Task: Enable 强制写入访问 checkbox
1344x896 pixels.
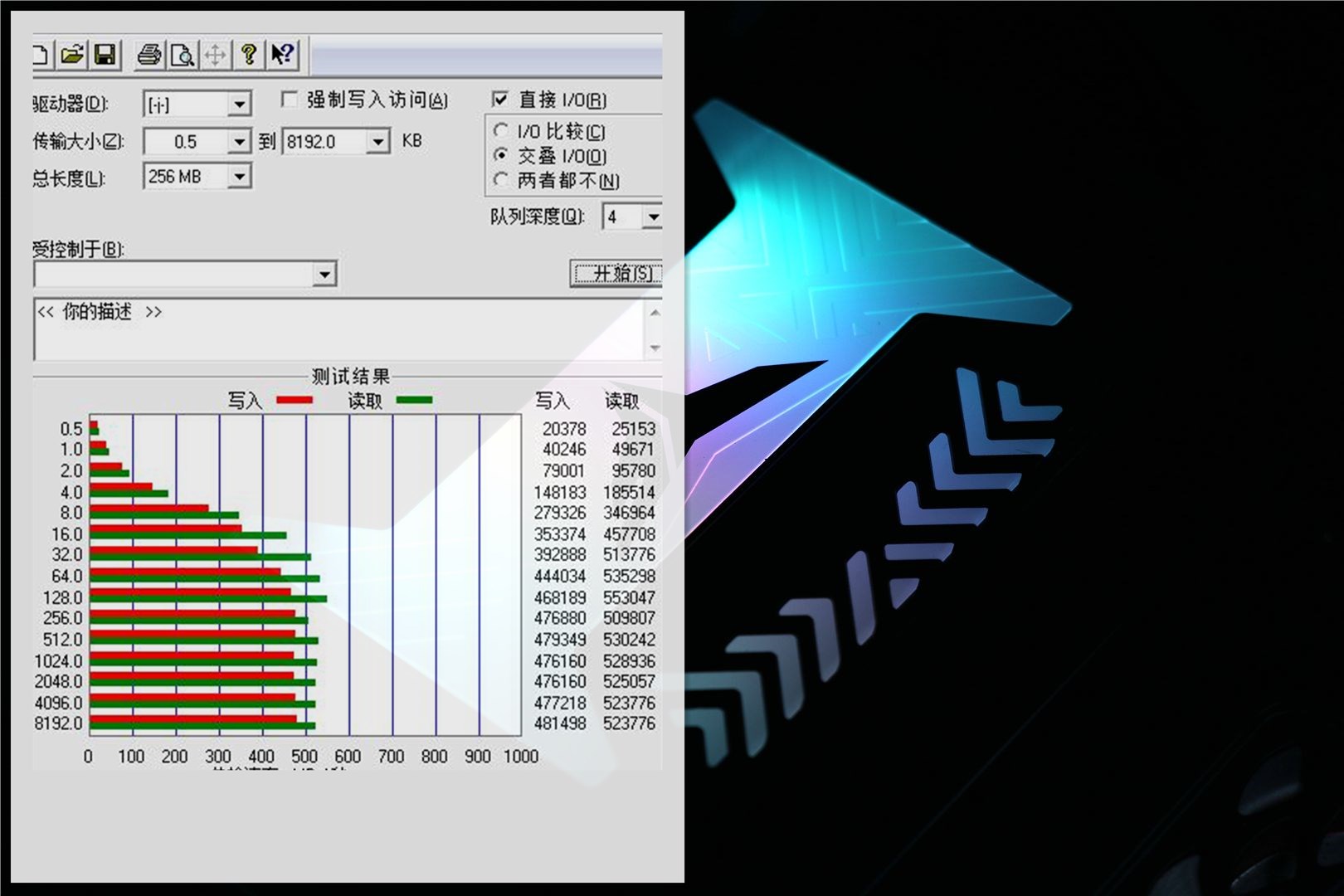Action: (289, 99)
